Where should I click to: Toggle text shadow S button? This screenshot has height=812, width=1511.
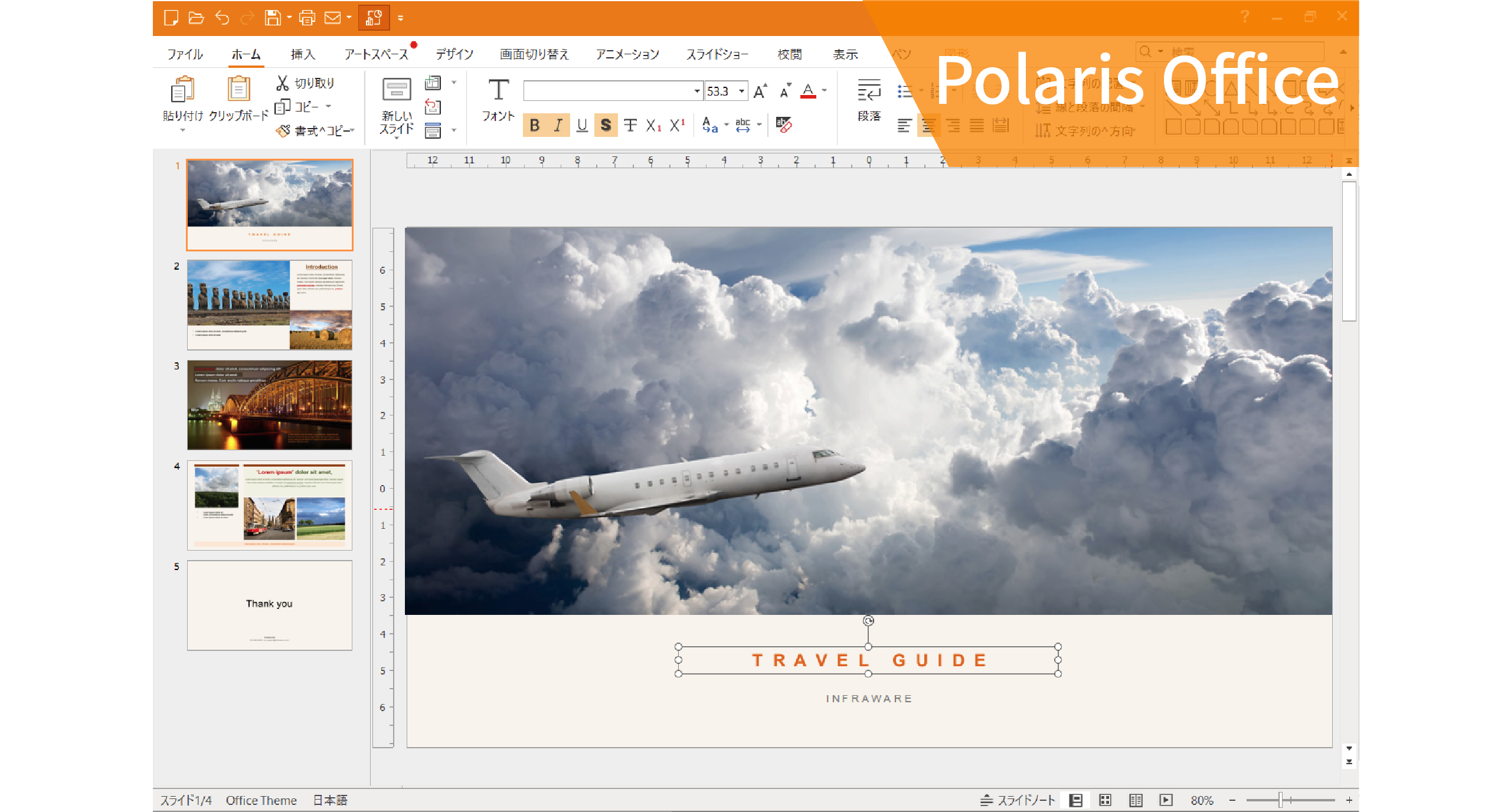pyautogui.click(x=606, y=125)
